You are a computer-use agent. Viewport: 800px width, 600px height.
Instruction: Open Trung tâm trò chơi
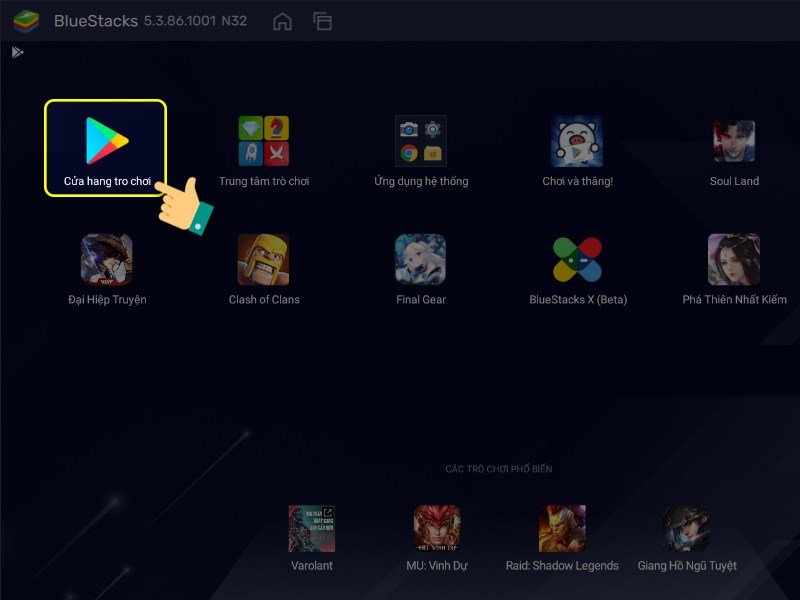pyautogui.click(x=262, y=142)
